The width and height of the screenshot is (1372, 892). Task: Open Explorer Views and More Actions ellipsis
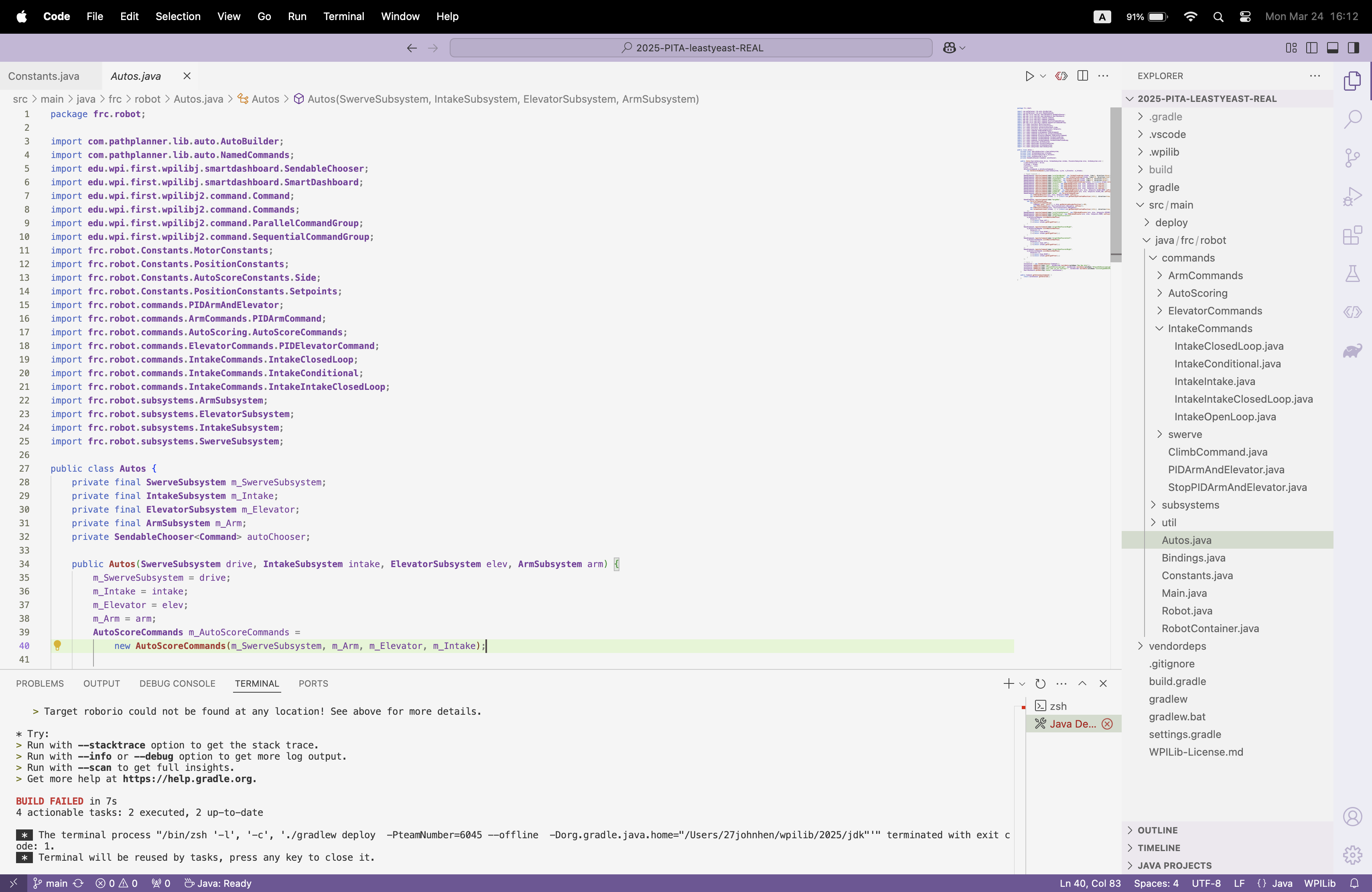coord(1315,76)
